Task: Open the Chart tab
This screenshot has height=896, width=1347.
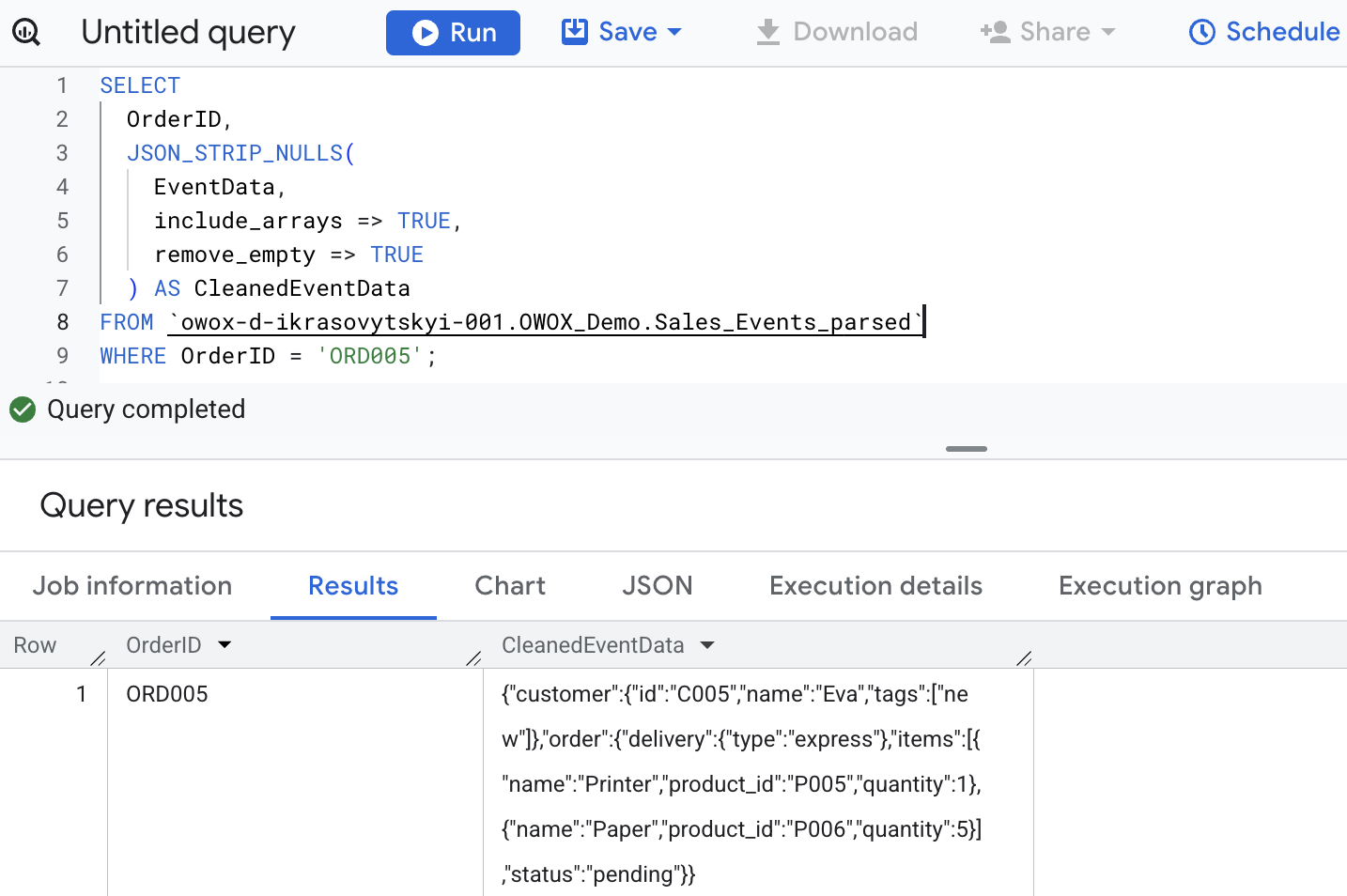Action: 510,586
